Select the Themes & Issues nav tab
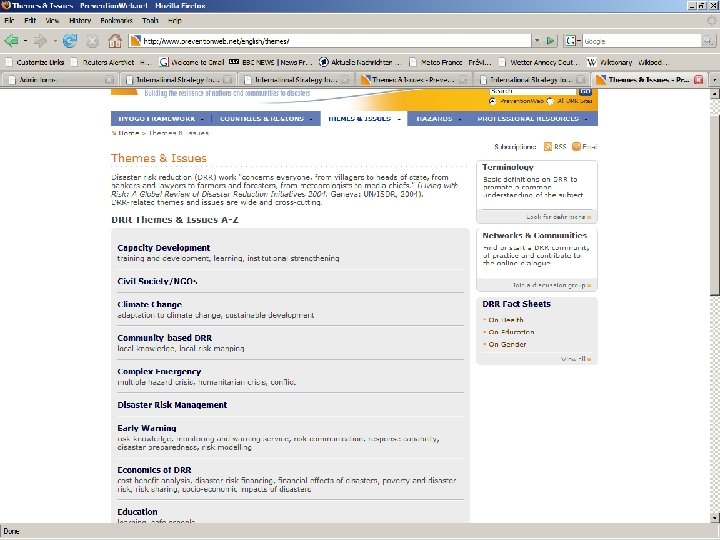This screenshot has width=720, height=540. click(x=364, y=118)
